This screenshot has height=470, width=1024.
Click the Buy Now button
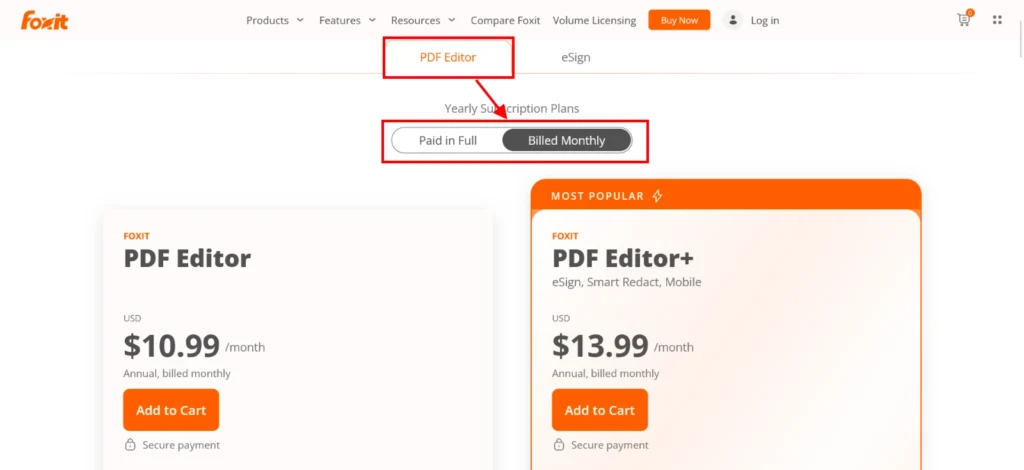[679, 20]
